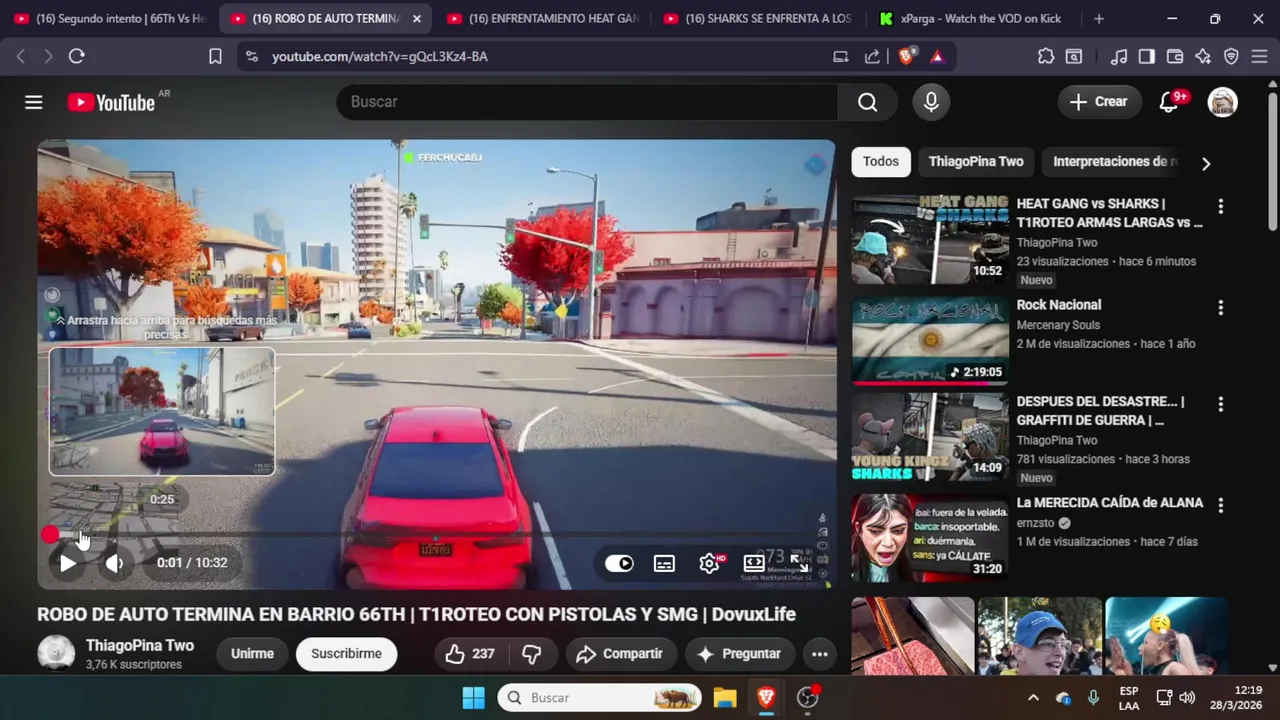Select the ThiagoPina Two filter chip
Viewport: 1280px width, 720px height.
click(976, 161)
